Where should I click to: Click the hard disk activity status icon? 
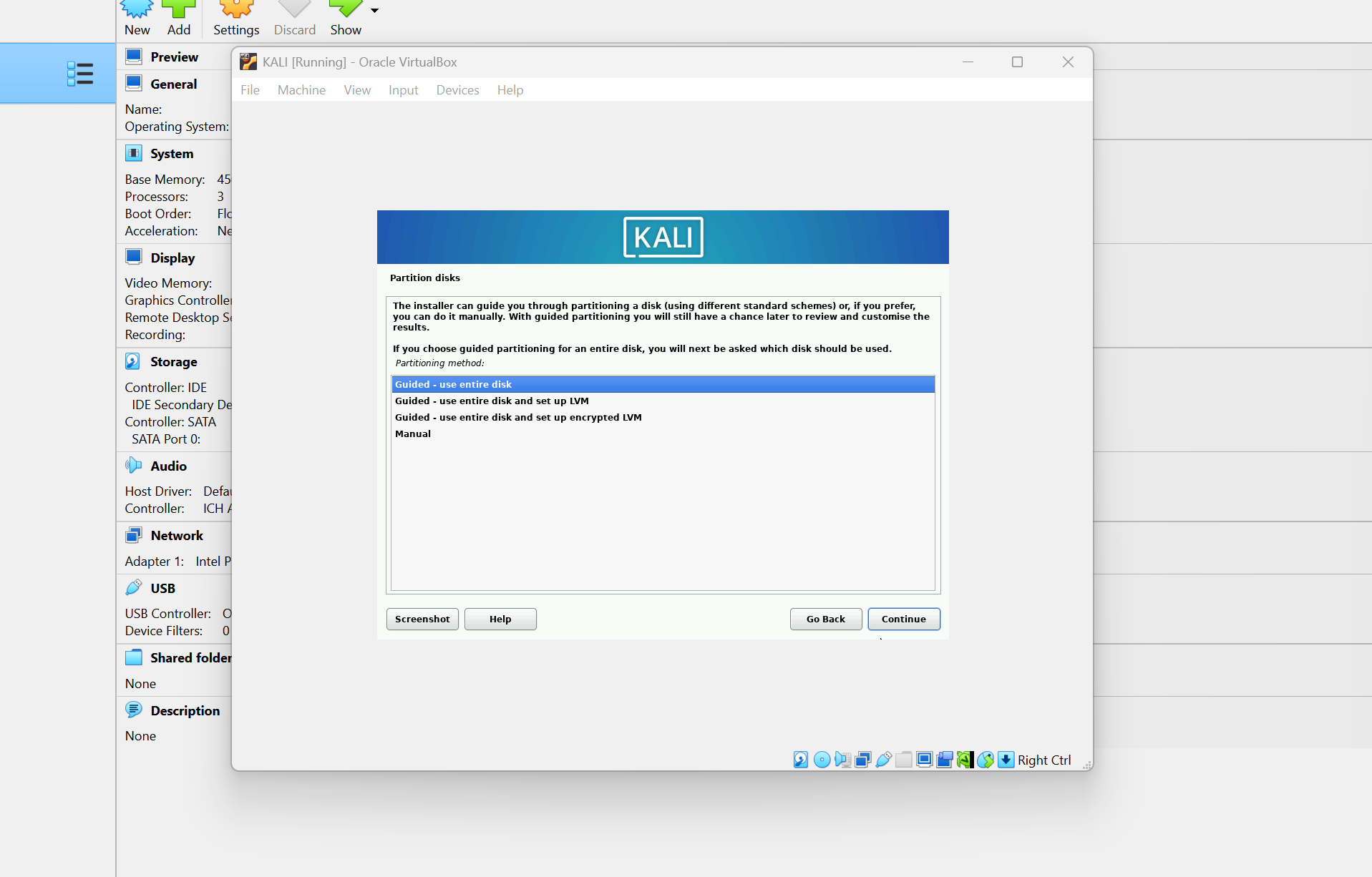click(x=801, y=760)
